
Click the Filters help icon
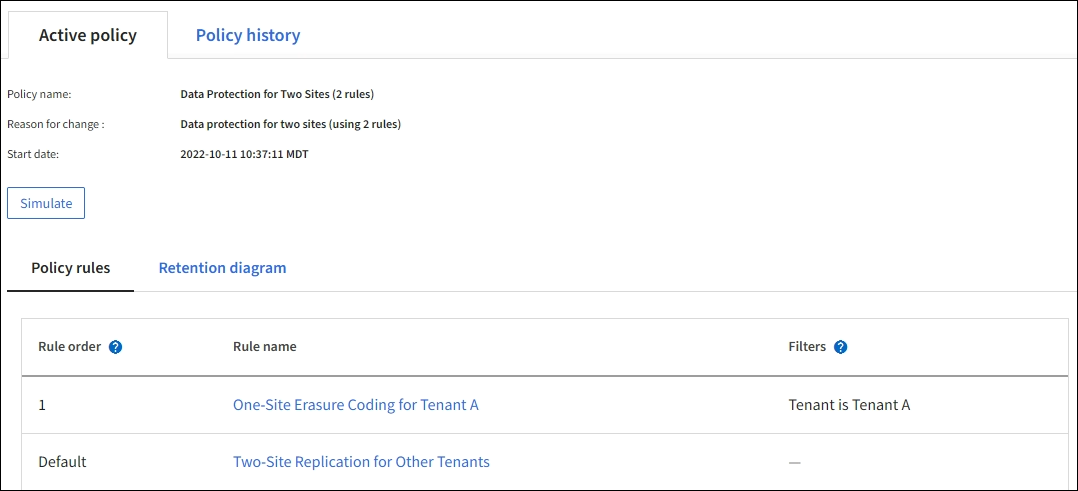pyautogui.click(x=840, y=347)
